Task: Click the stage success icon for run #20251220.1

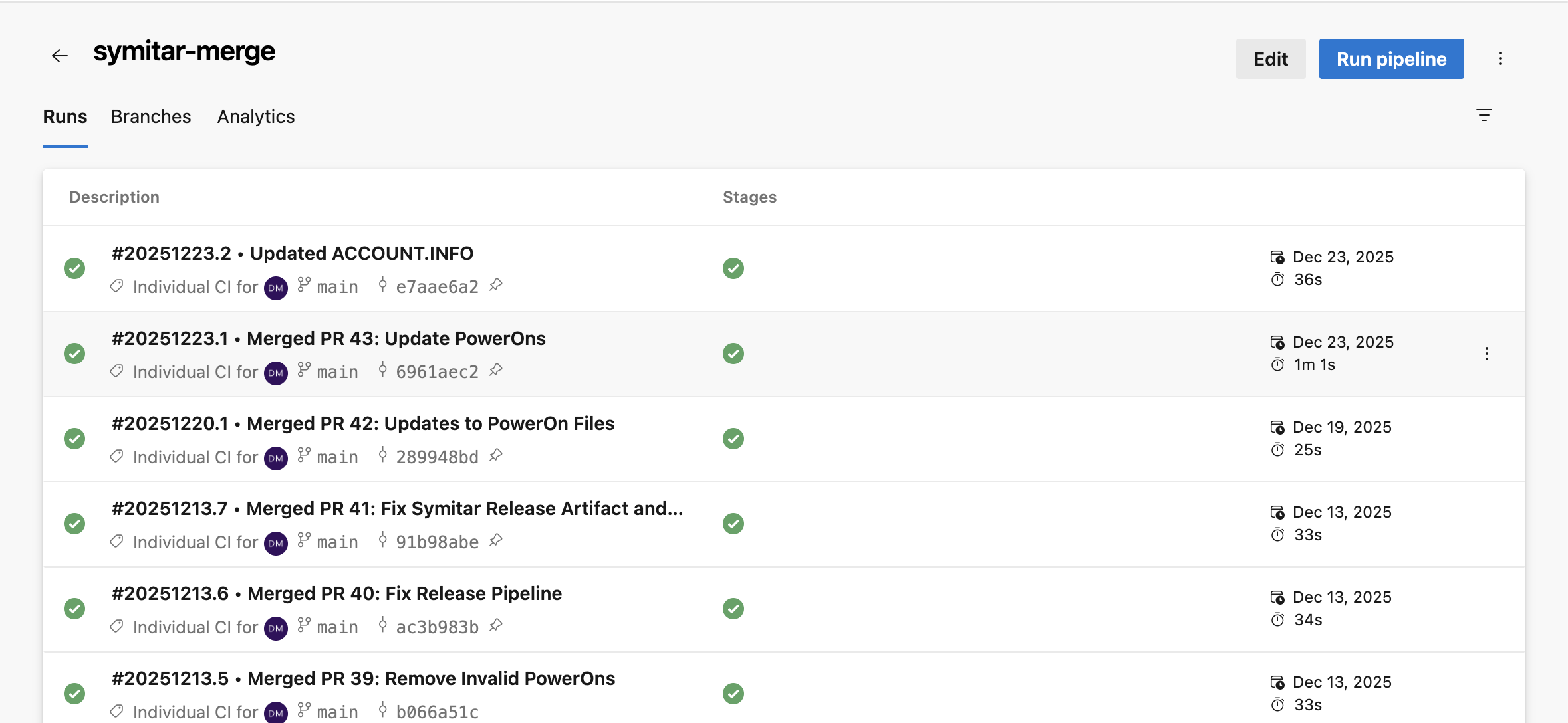Action: tap(733, 439)
